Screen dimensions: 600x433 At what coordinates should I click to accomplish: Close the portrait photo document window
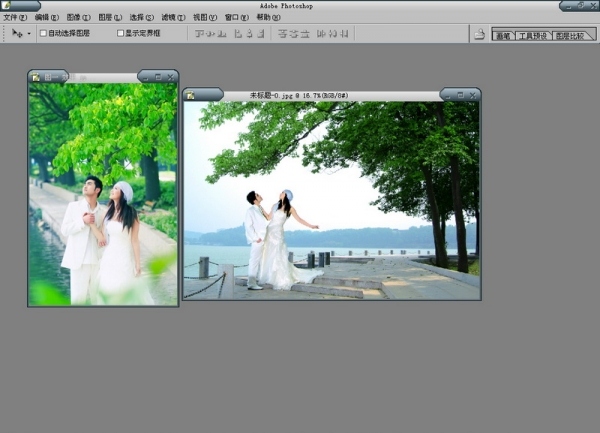tap(171, 77)
